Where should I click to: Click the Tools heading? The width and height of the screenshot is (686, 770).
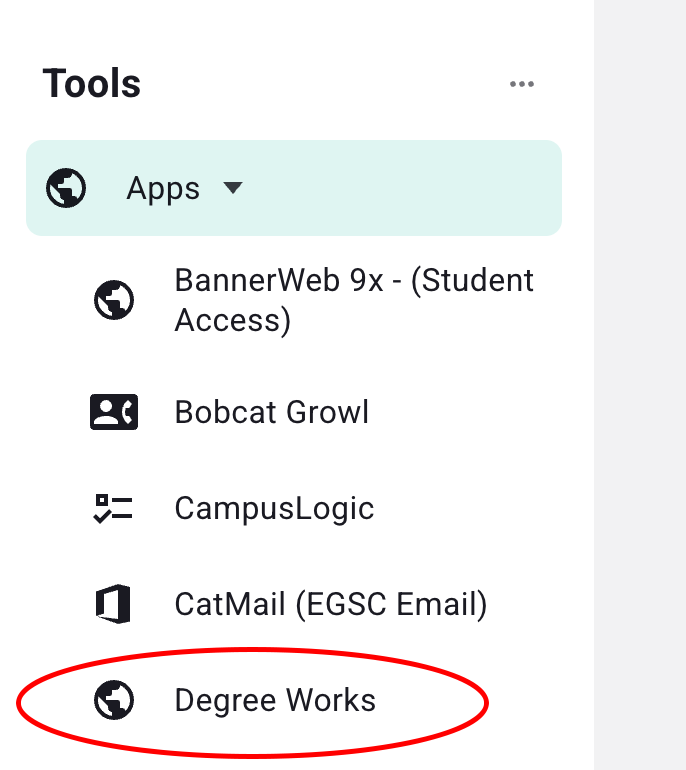91,84
